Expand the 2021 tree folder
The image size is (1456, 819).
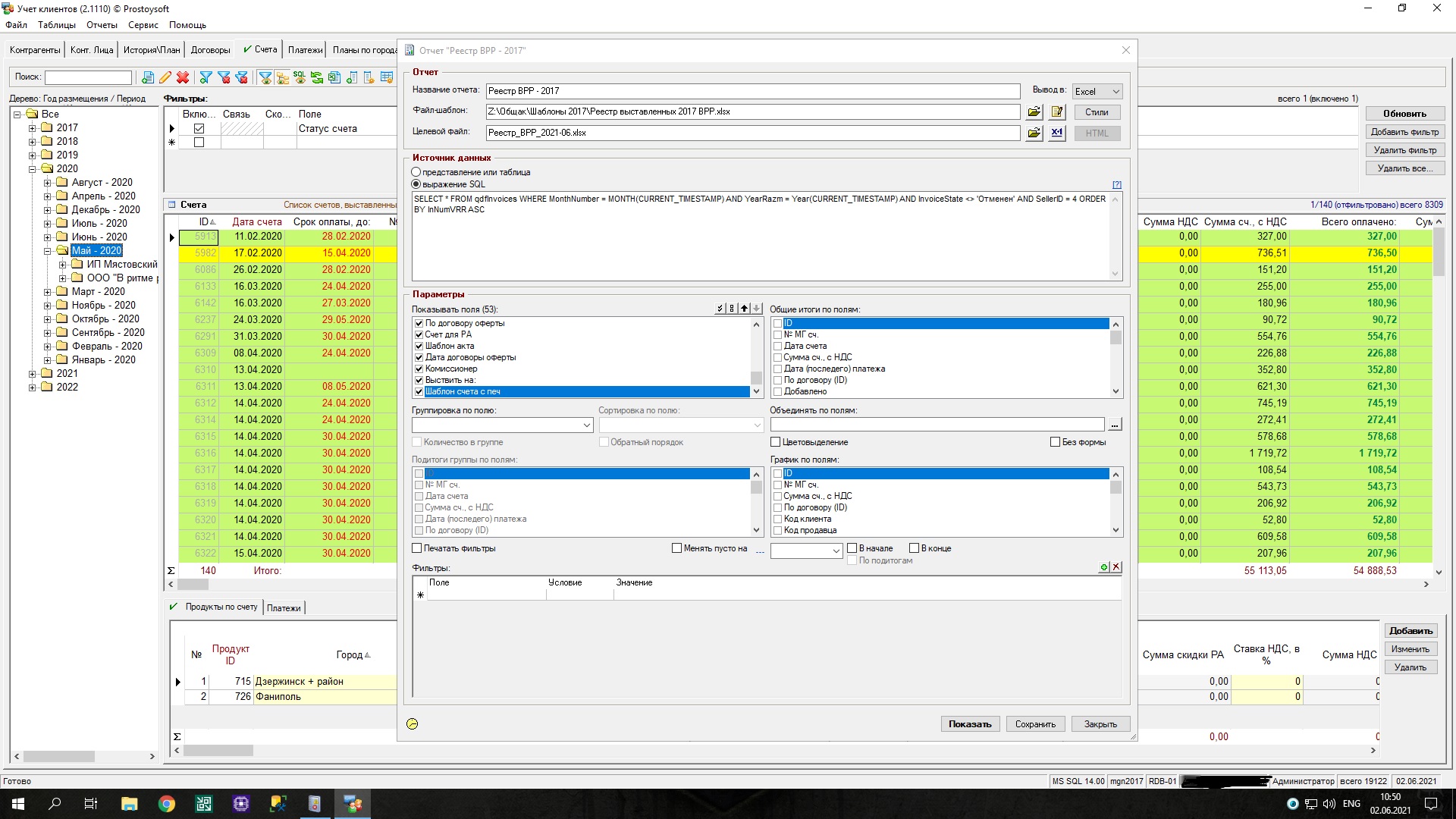coord(33,374)
